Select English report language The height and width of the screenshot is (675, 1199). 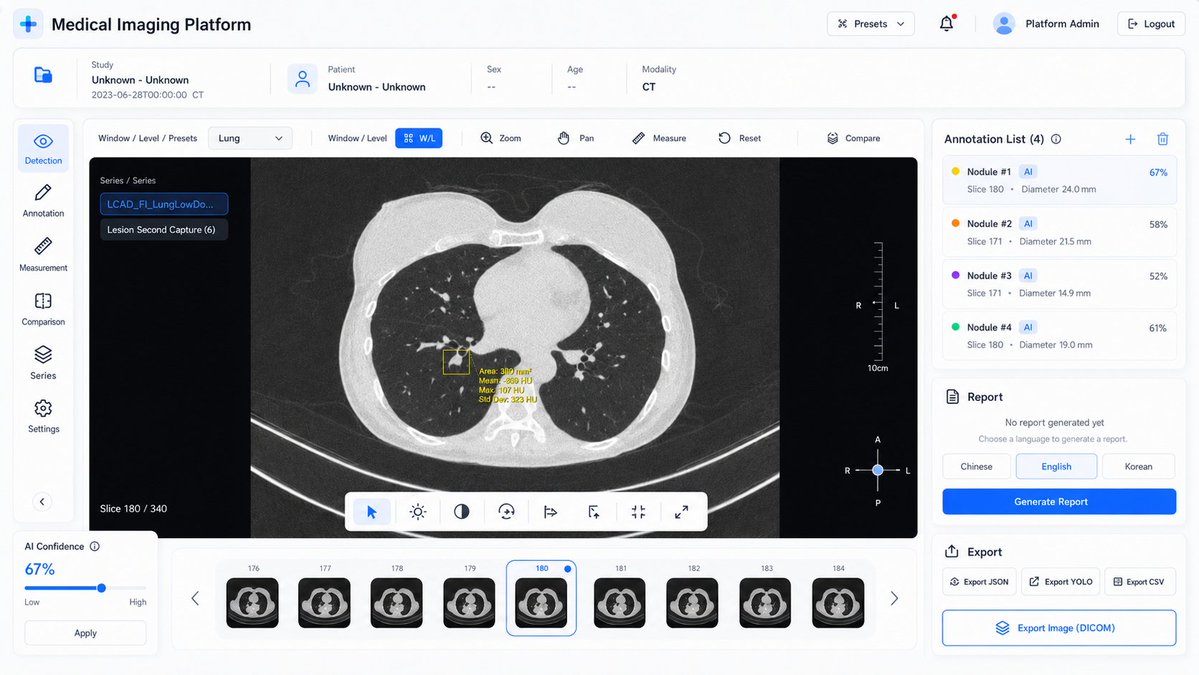(1056, 466)
